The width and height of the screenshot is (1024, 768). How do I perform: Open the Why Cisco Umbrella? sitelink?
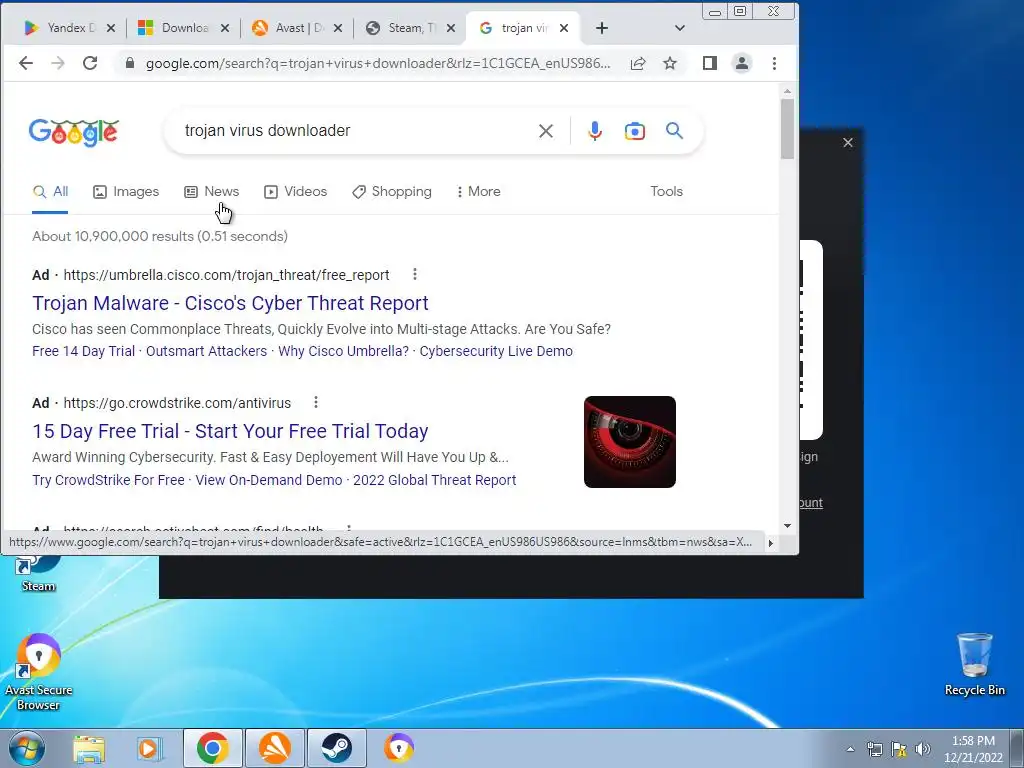pos(344,351)
